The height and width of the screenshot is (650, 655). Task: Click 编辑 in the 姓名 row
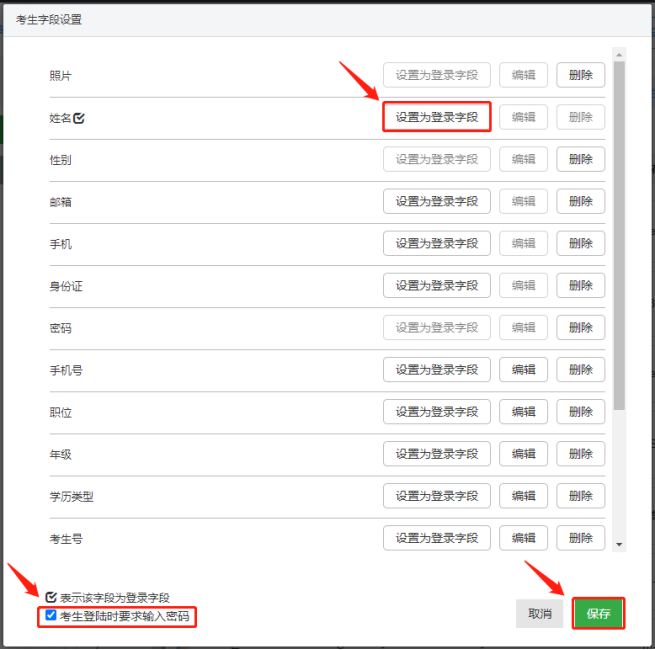pyautogui.click(x=523, y=117)
